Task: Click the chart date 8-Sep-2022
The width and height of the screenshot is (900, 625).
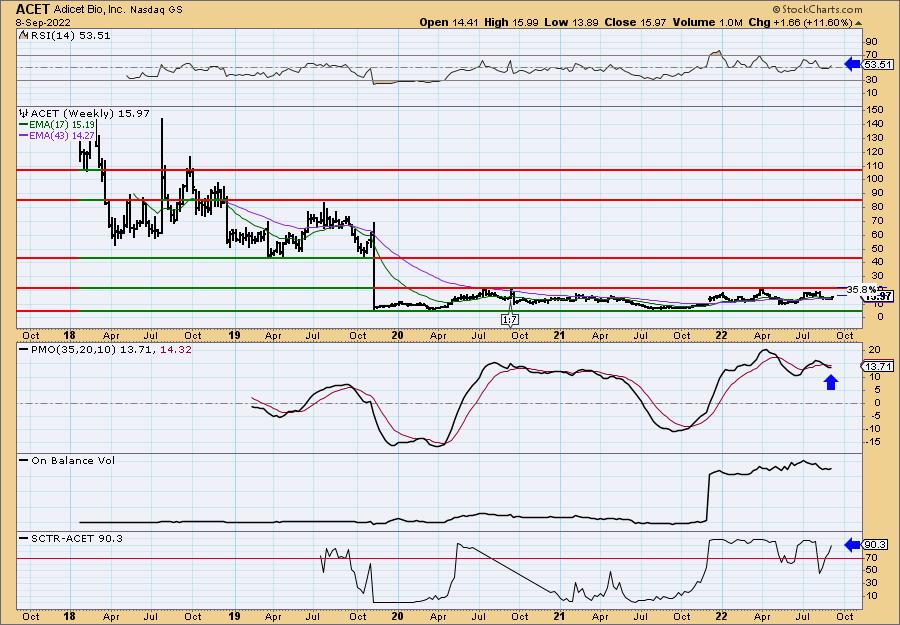Action: (x=43, y=22)
